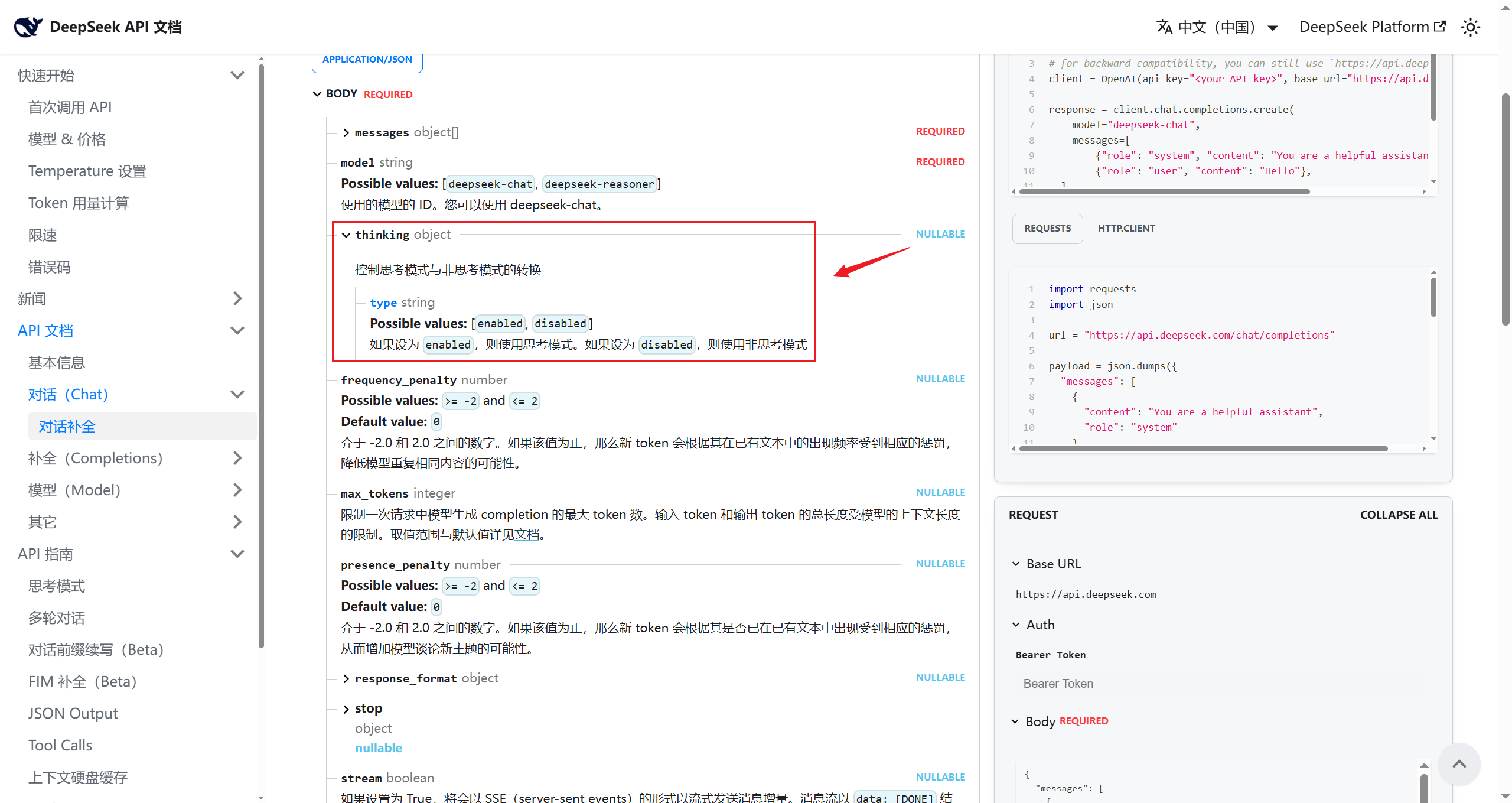Click the presence_penalty parameter name
Image resolution: width=1512 pixels, height=803 pixels.
(x=395, y=565)
